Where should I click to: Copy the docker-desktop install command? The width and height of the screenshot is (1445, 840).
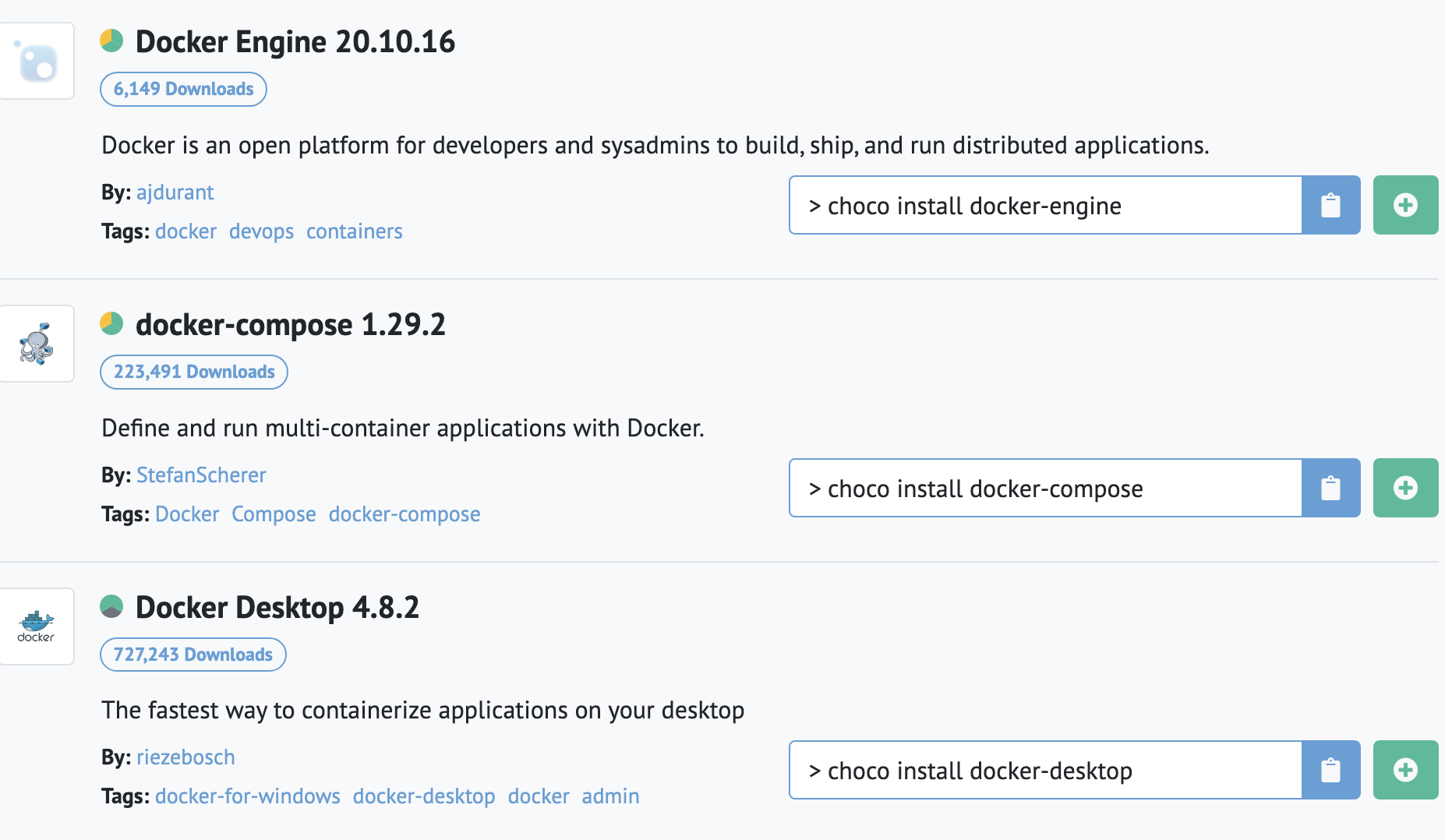1330,770
